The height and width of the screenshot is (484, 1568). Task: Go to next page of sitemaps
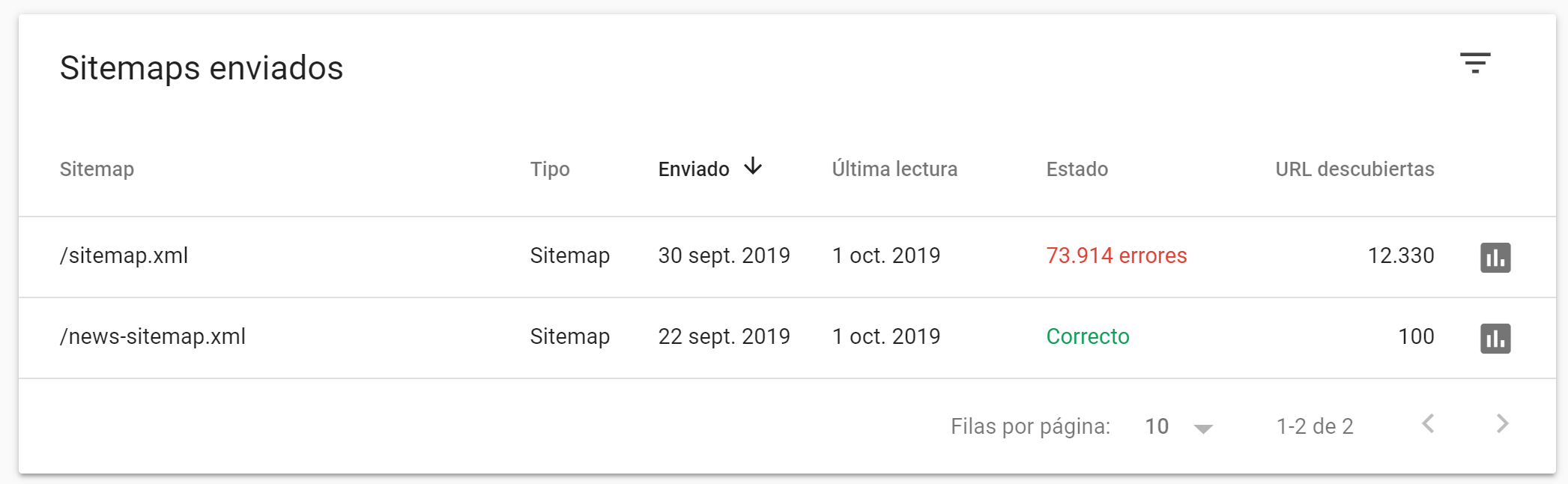[1502, 424]
